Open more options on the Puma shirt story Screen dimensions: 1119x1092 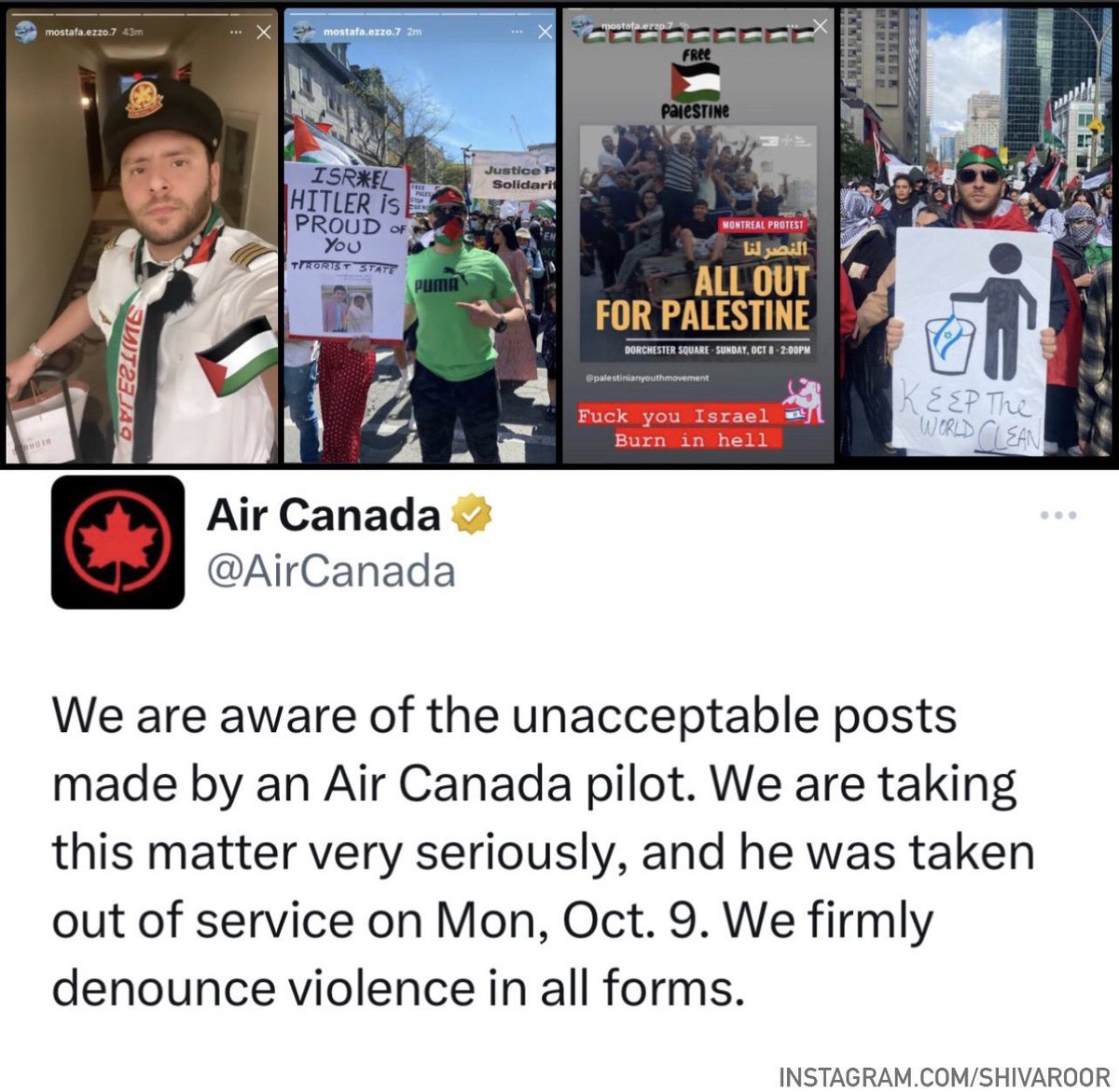pos(518,32)
